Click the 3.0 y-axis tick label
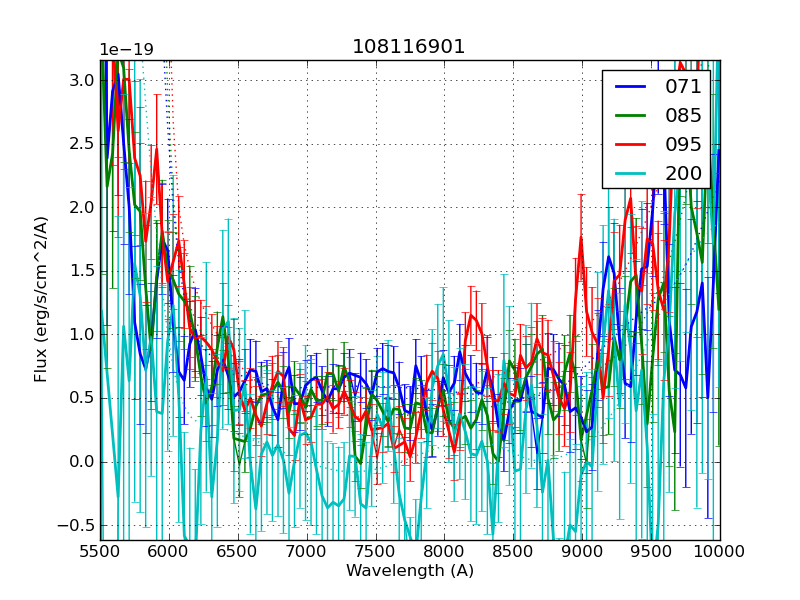The width and height of the screenshot is (800, 600). [82, 80]
